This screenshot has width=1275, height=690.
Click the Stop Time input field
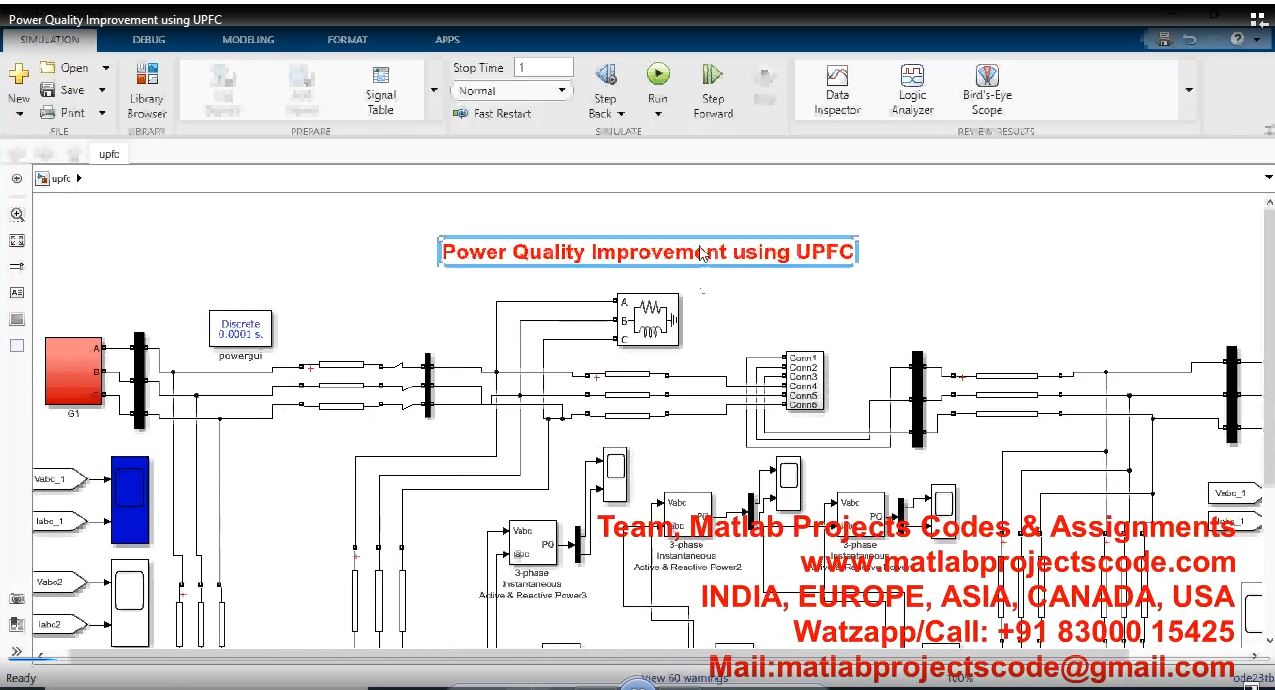click(544, 67)
